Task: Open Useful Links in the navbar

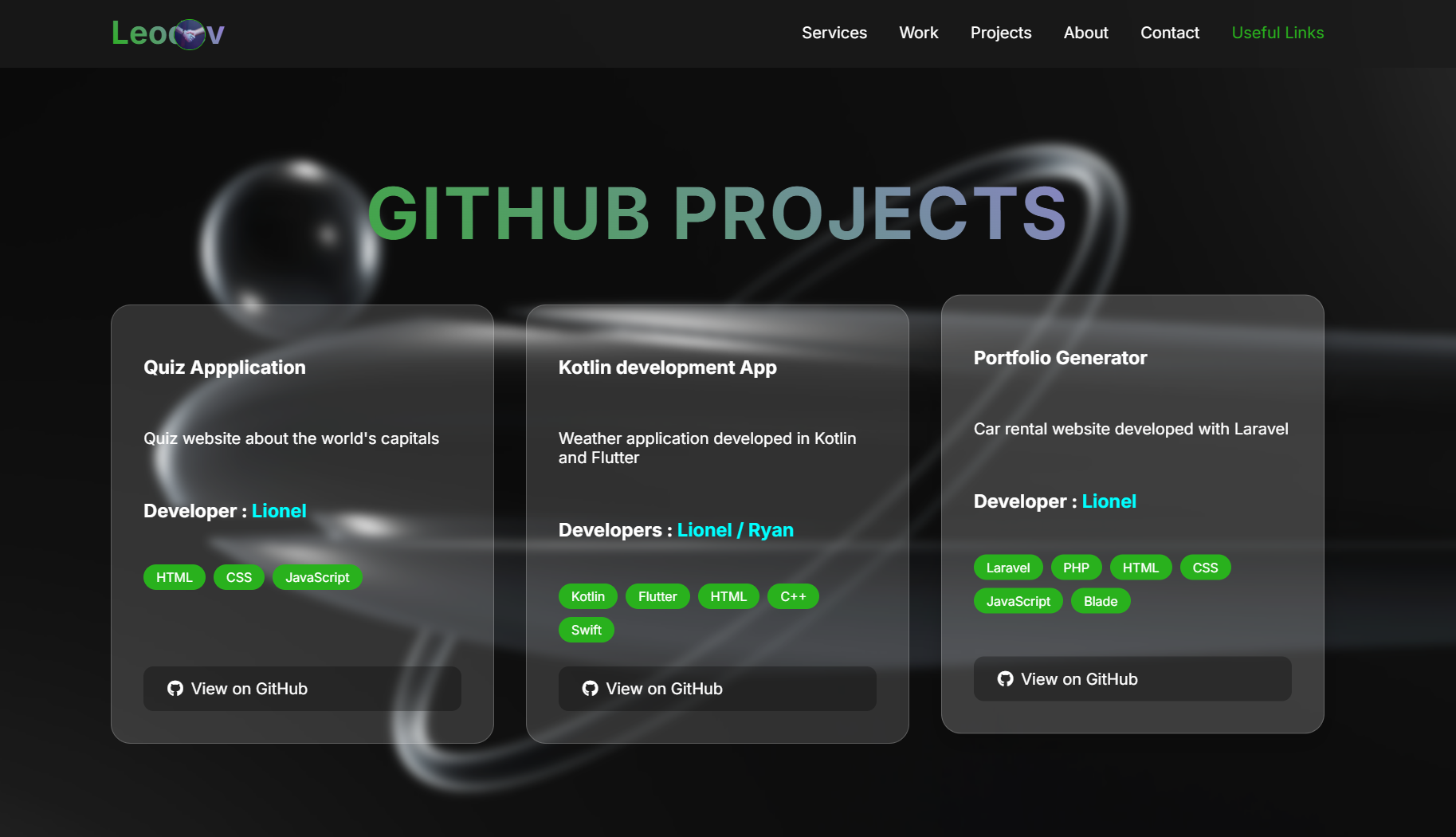Action: [x=1277, y=33]
